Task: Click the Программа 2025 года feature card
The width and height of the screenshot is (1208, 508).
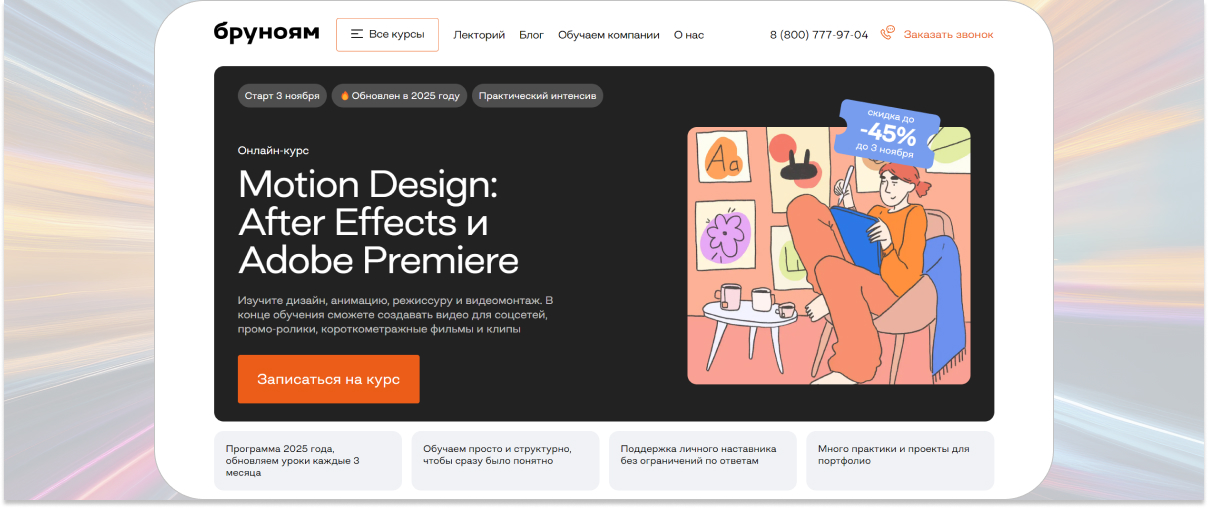Action: [308, 461]
